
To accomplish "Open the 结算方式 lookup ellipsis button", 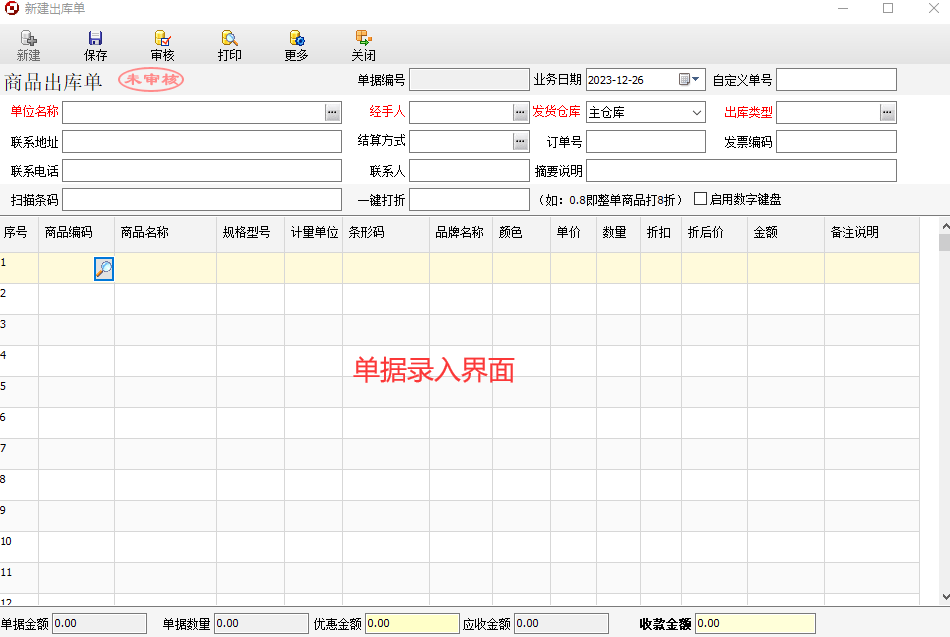I will (520, 142).
